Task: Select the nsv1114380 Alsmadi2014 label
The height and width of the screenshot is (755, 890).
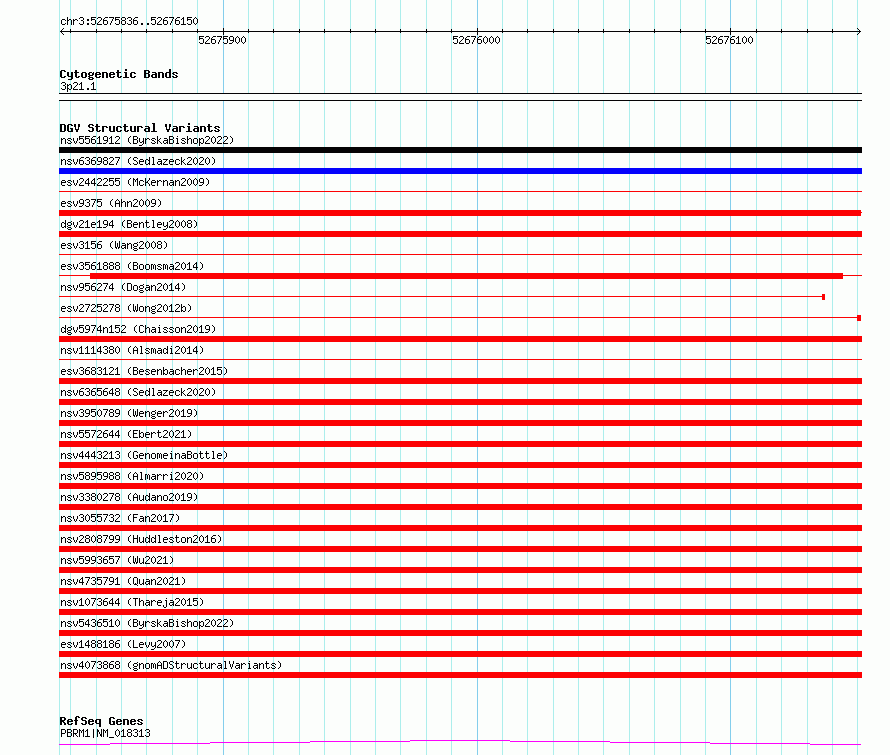Action: 132,350
